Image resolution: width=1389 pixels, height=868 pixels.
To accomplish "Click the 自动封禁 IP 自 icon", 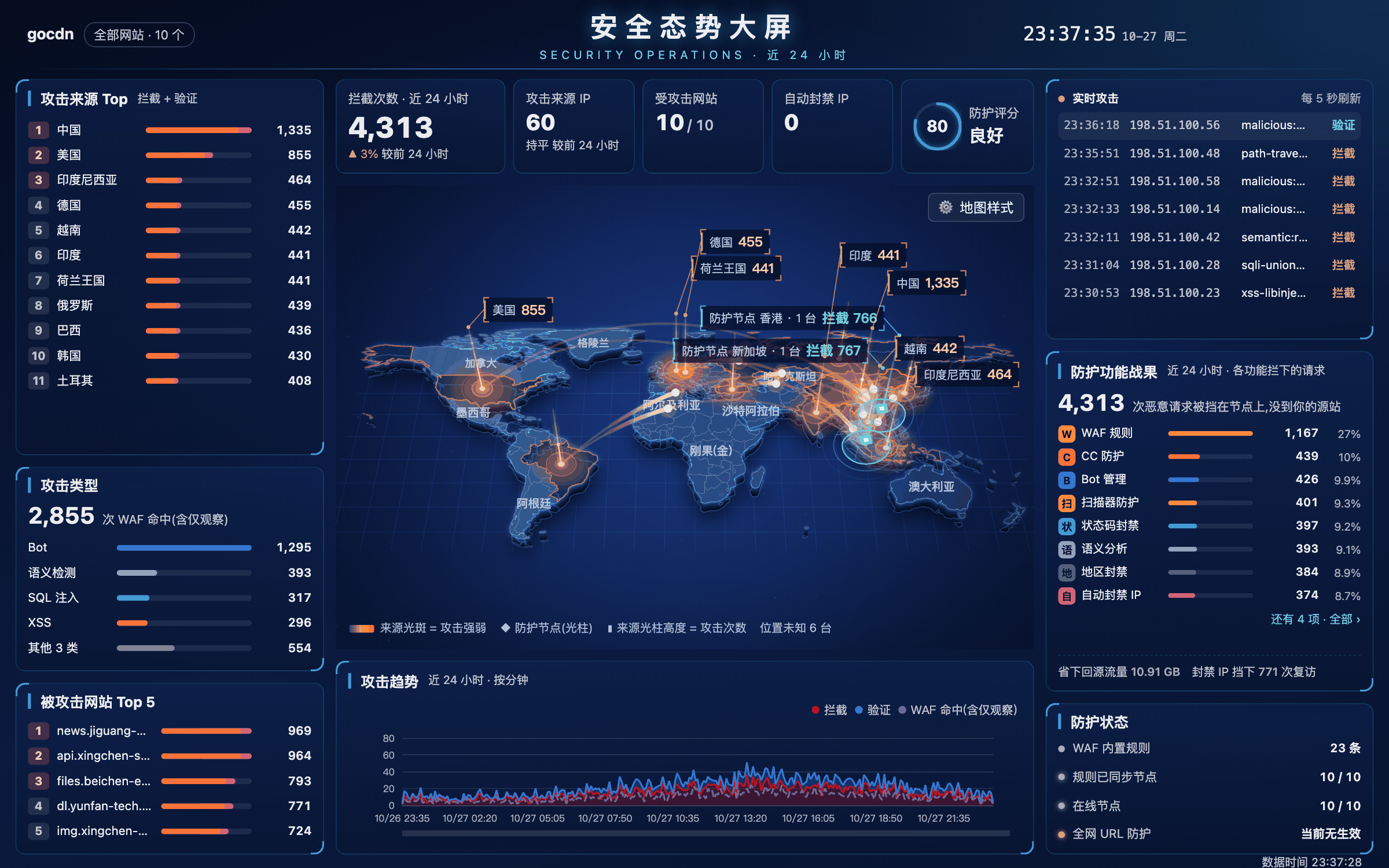I will point(1066,596).
